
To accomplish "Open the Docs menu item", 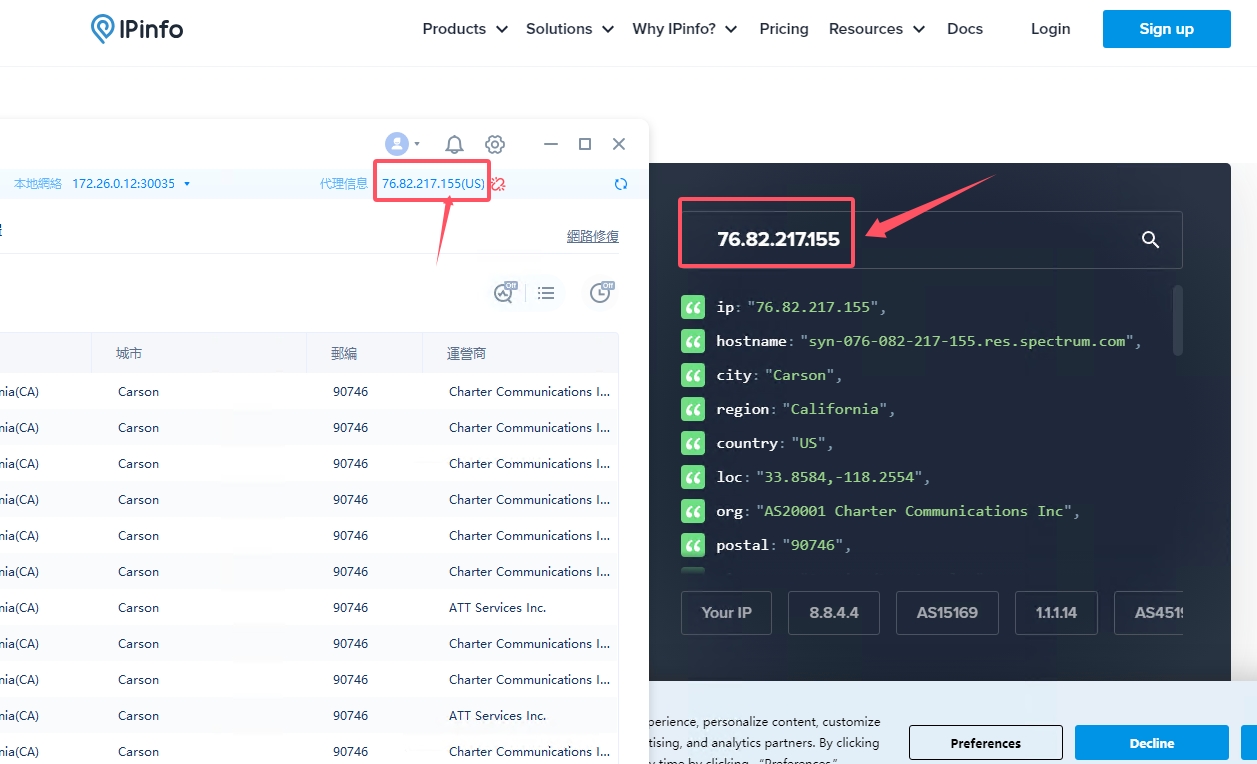I will 965,29.
